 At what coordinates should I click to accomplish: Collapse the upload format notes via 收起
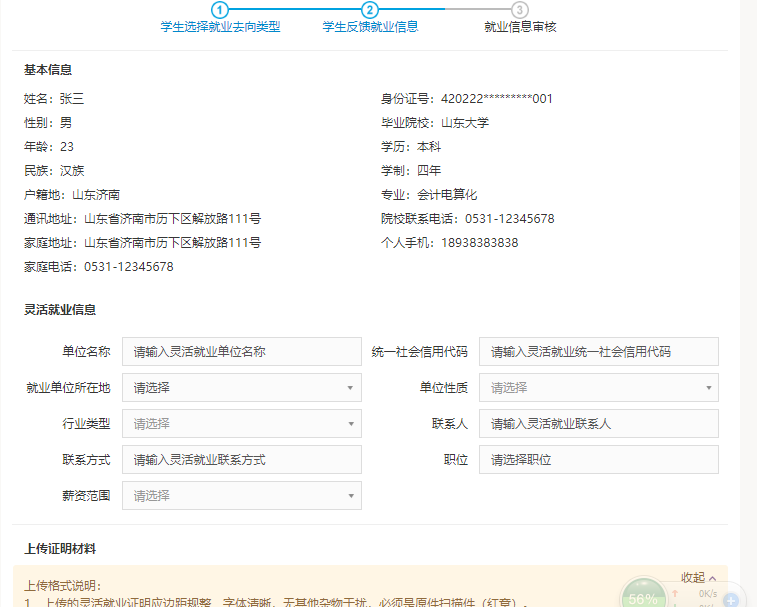pos(699,578)
